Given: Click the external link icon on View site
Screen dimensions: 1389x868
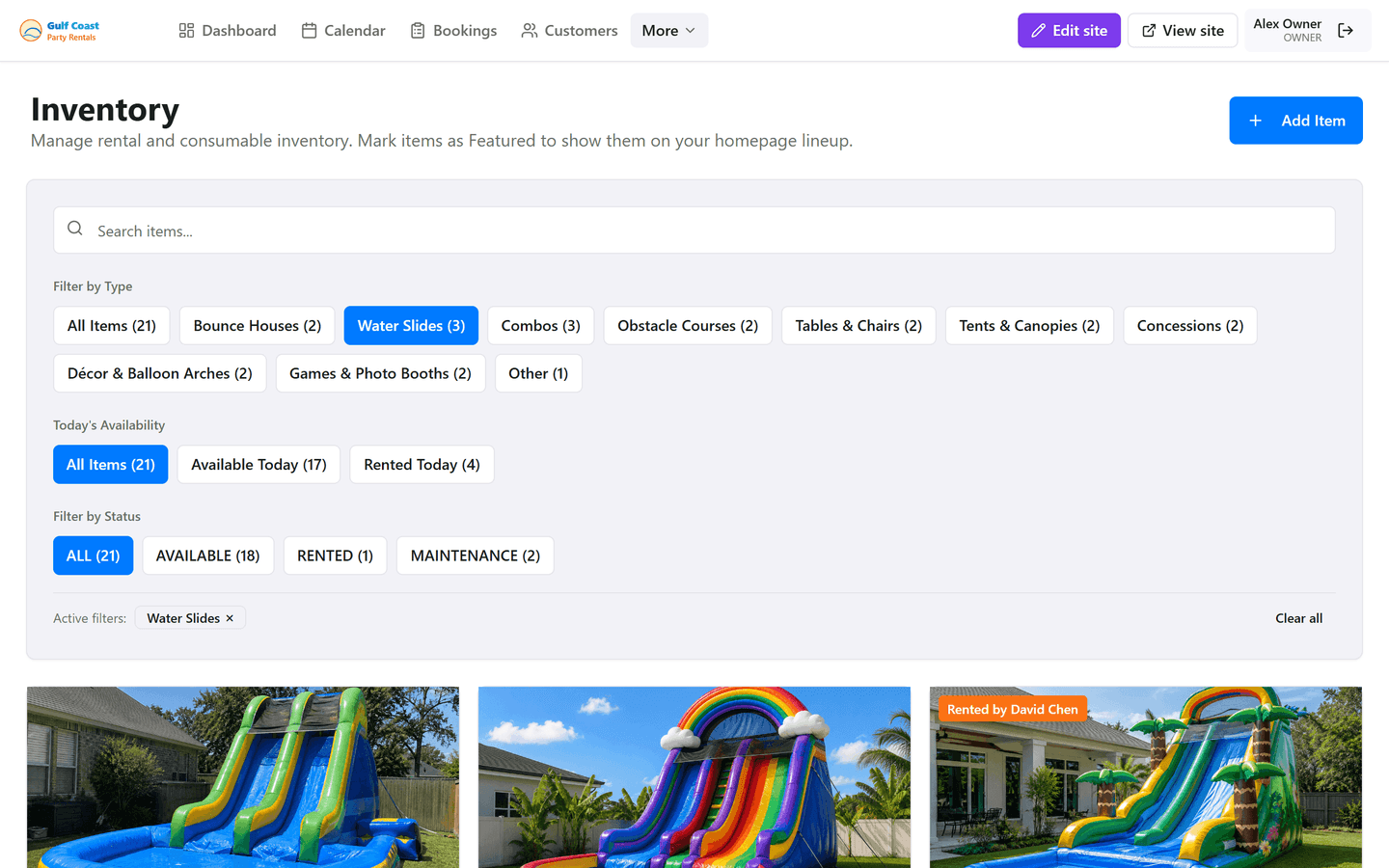Looking at the screenshot, I should pyautogui.click(x=1149, y=31).
